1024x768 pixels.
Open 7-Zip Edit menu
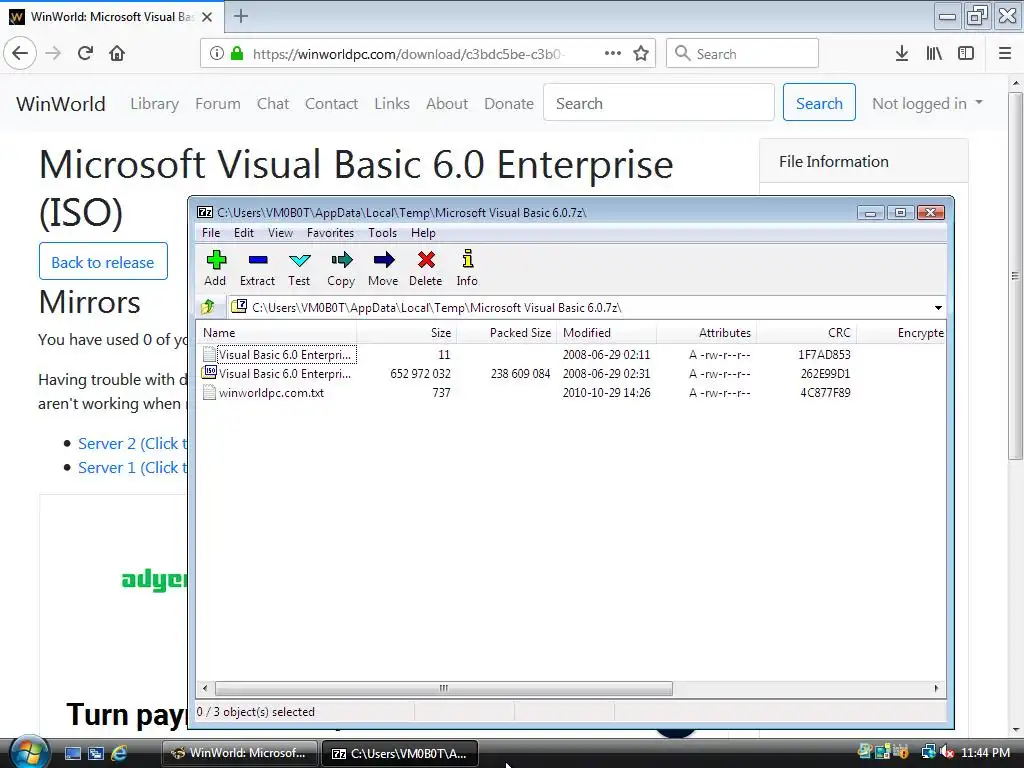[x=244, y=232]
